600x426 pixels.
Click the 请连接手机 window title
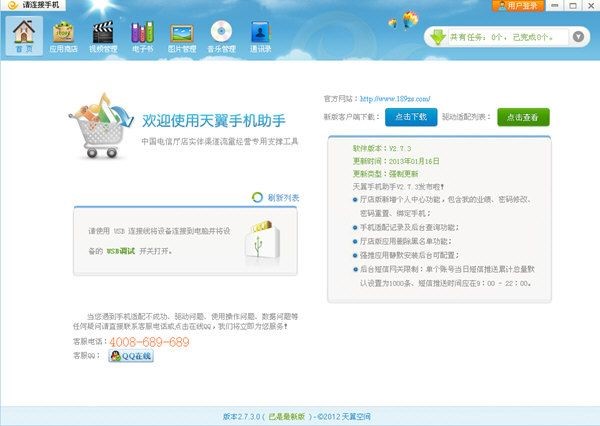[x=41, y=5]
